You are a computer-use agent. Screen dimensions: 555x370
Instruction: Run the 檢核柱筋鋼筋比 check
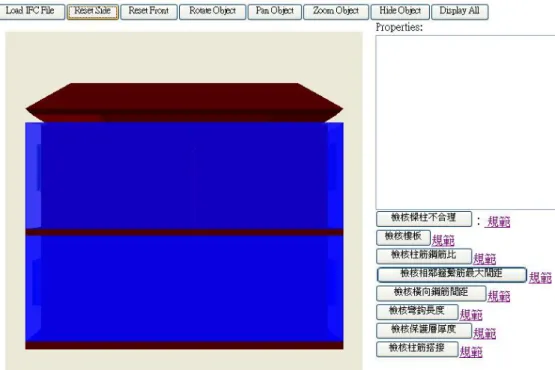[x=424, y=256]
